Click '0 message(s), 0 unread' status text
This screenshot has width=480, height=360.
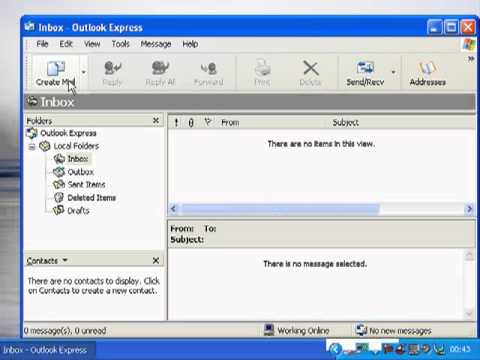[65, 331]
